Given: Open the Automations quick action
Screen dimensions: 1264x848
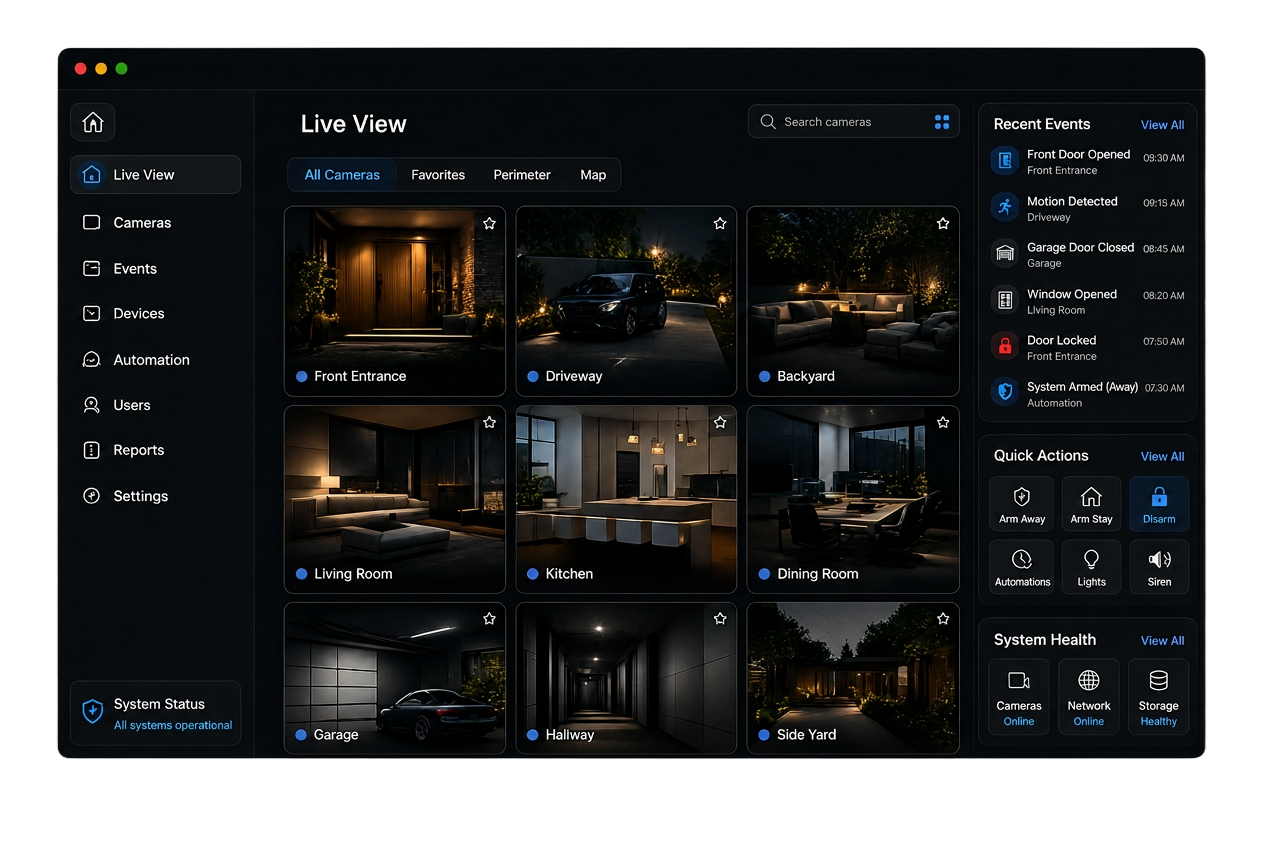Looking at the screenshot, I should (x=1022, y=567).
